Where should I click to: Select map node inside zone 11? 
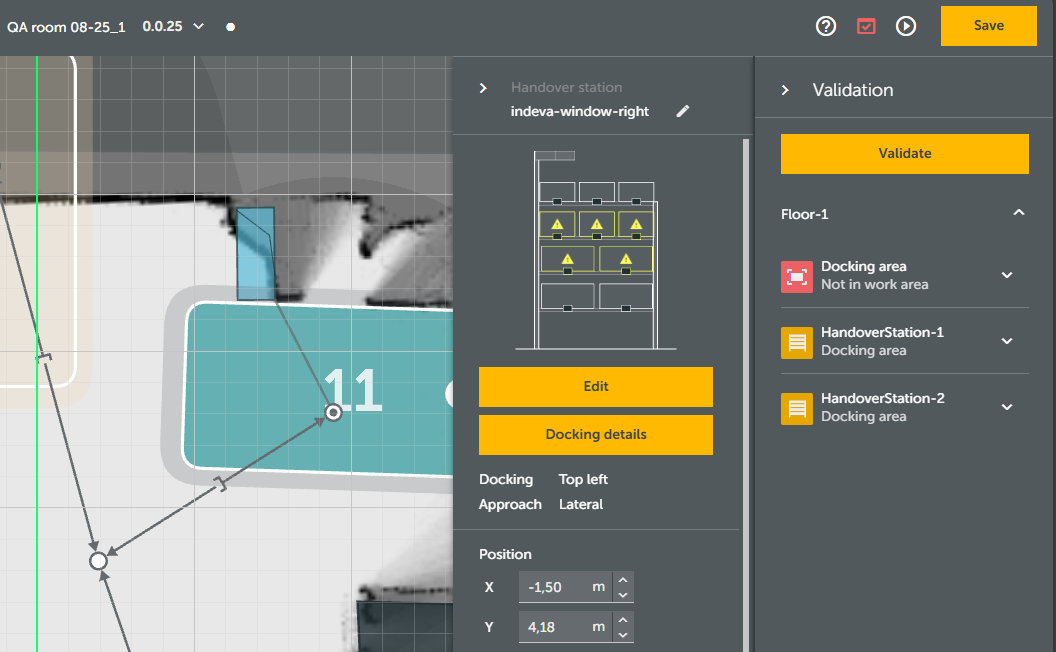point(333,412)
